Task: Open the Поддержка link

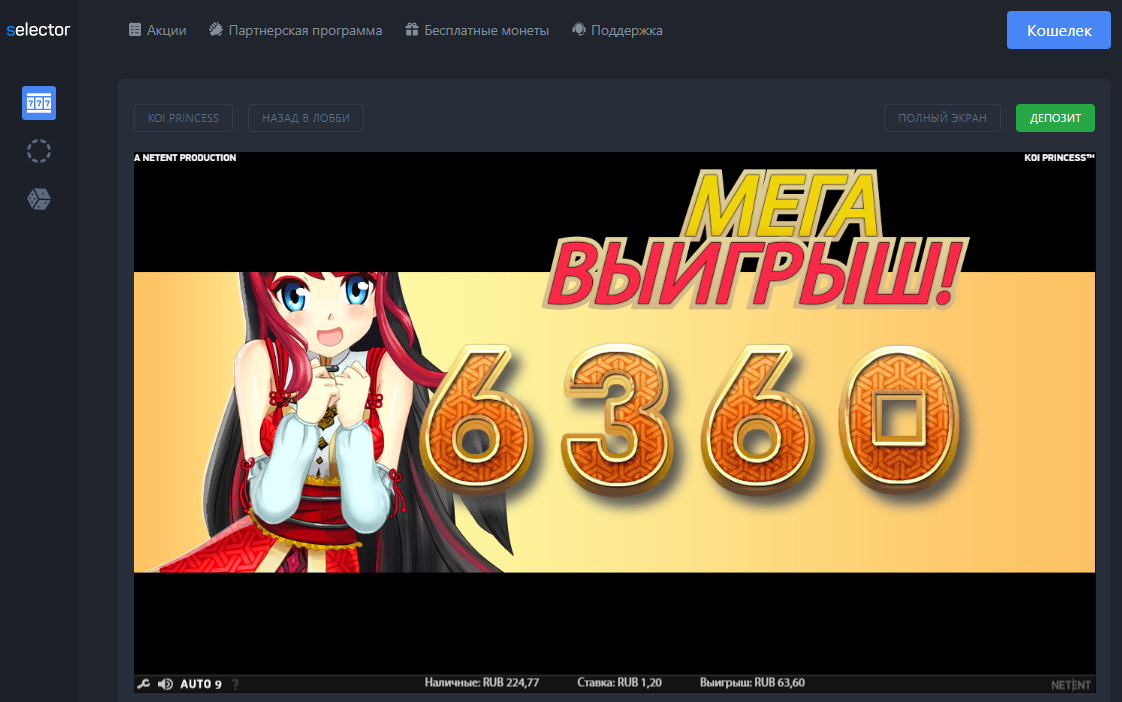Action: [x=618, y=30]
